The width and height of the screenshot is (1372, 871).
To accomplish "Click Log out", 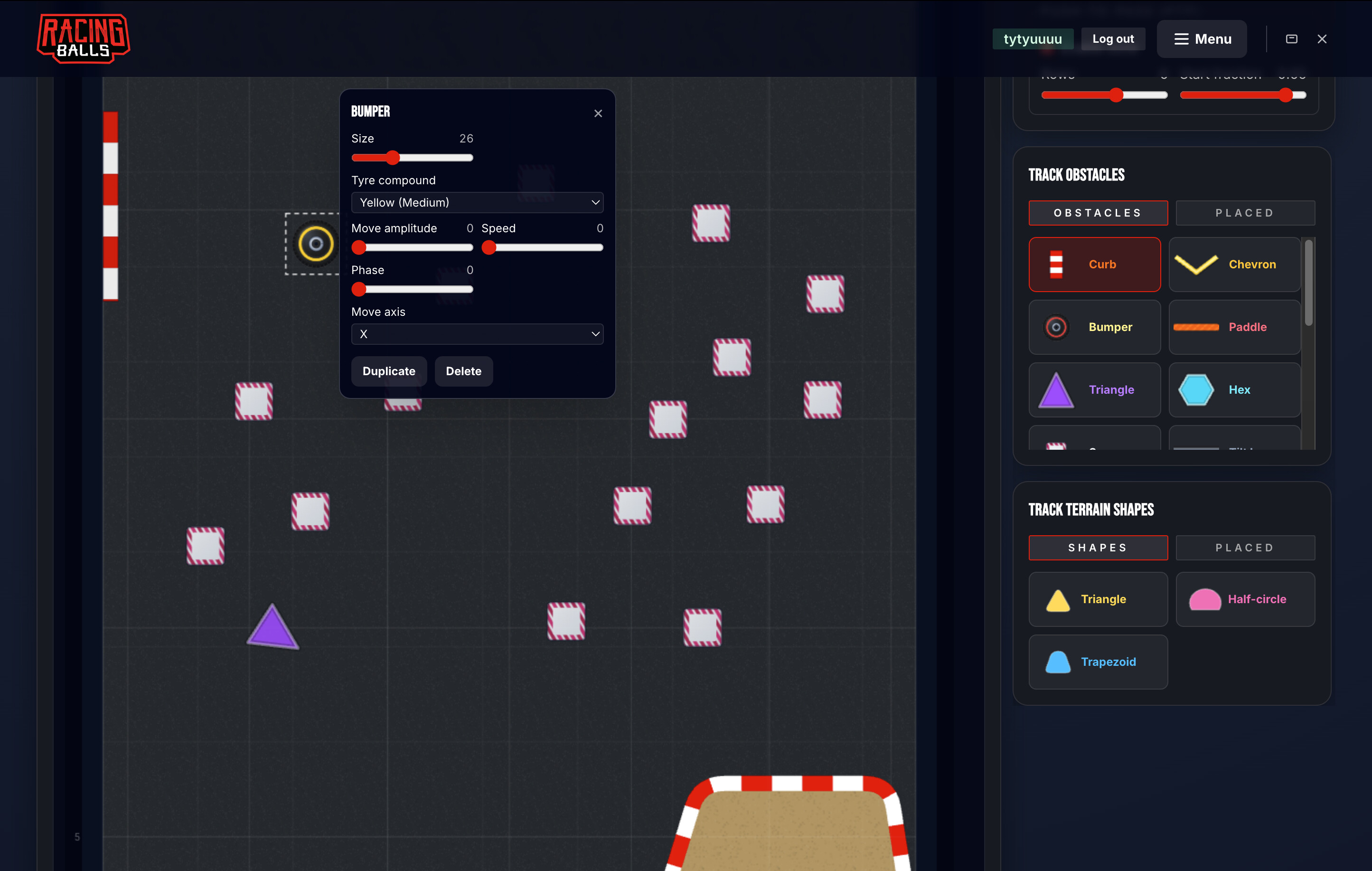I will 1113,39.
